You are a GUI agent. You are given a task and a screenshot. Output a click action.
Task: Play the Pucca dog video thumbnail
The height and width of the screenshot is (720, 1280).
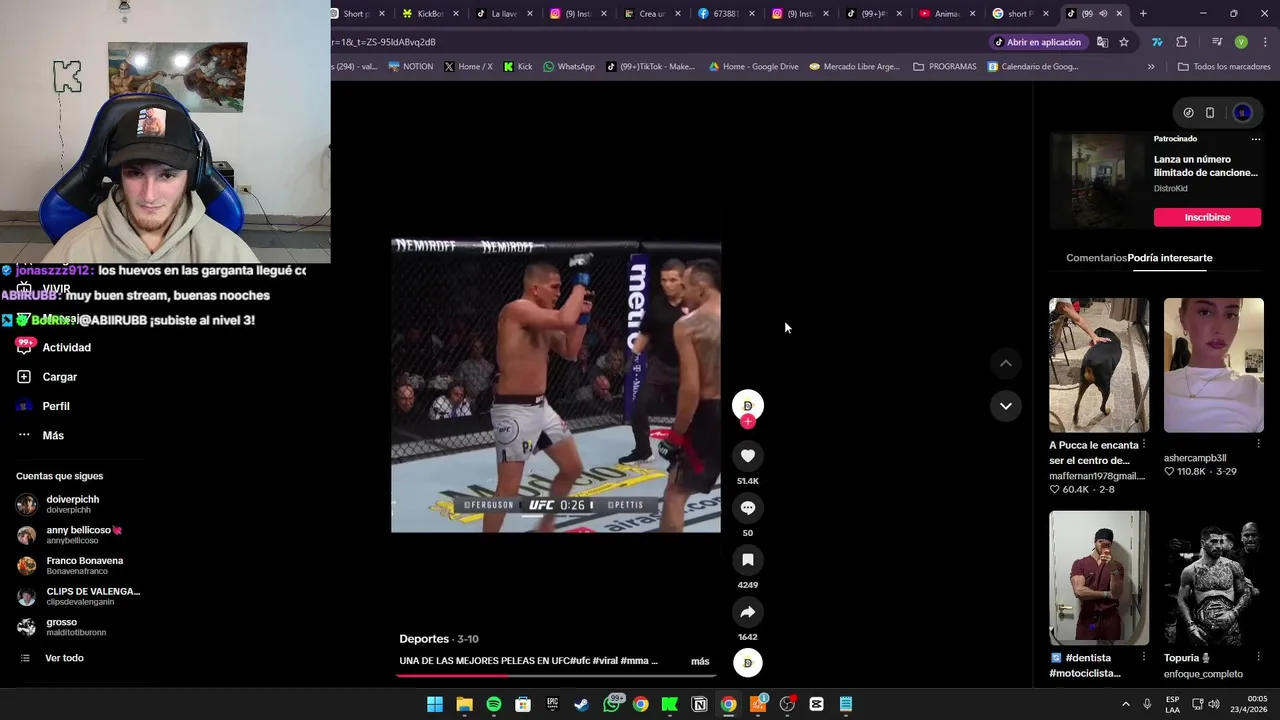click(1099, 365)
